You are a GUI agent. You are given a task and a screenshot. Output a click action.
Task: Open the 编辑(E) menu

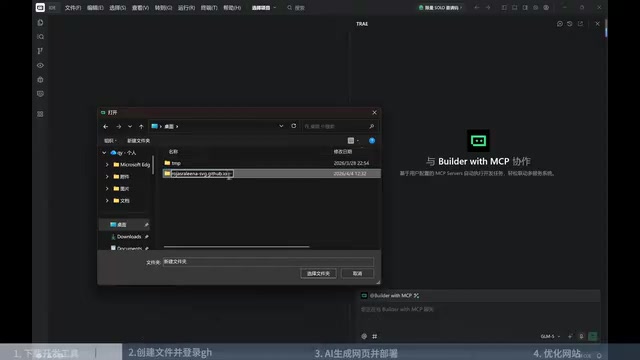coord(95,8)
